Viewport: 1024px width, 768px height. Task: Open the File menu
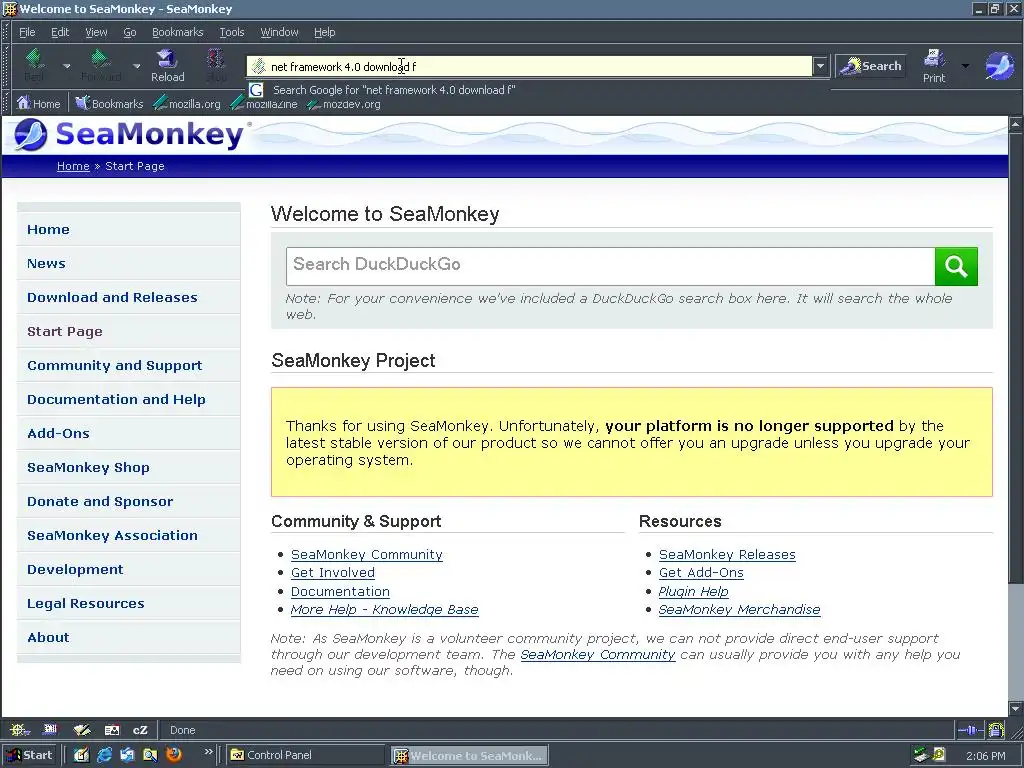pyautogui.click(x=27, y=32)
